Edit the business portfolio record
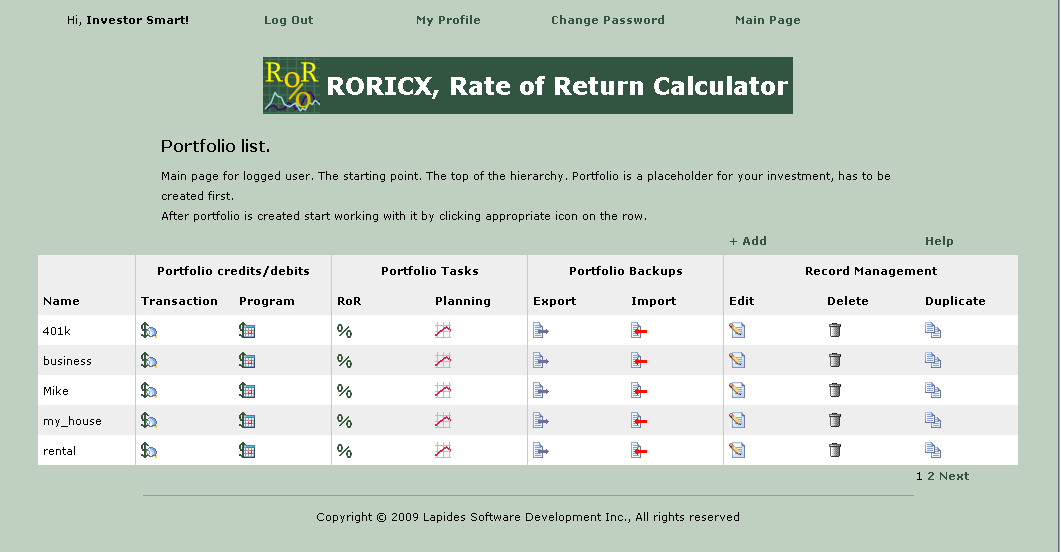Screen dimensions: 1061x552 pyautogui.click(x=737, y=361)
